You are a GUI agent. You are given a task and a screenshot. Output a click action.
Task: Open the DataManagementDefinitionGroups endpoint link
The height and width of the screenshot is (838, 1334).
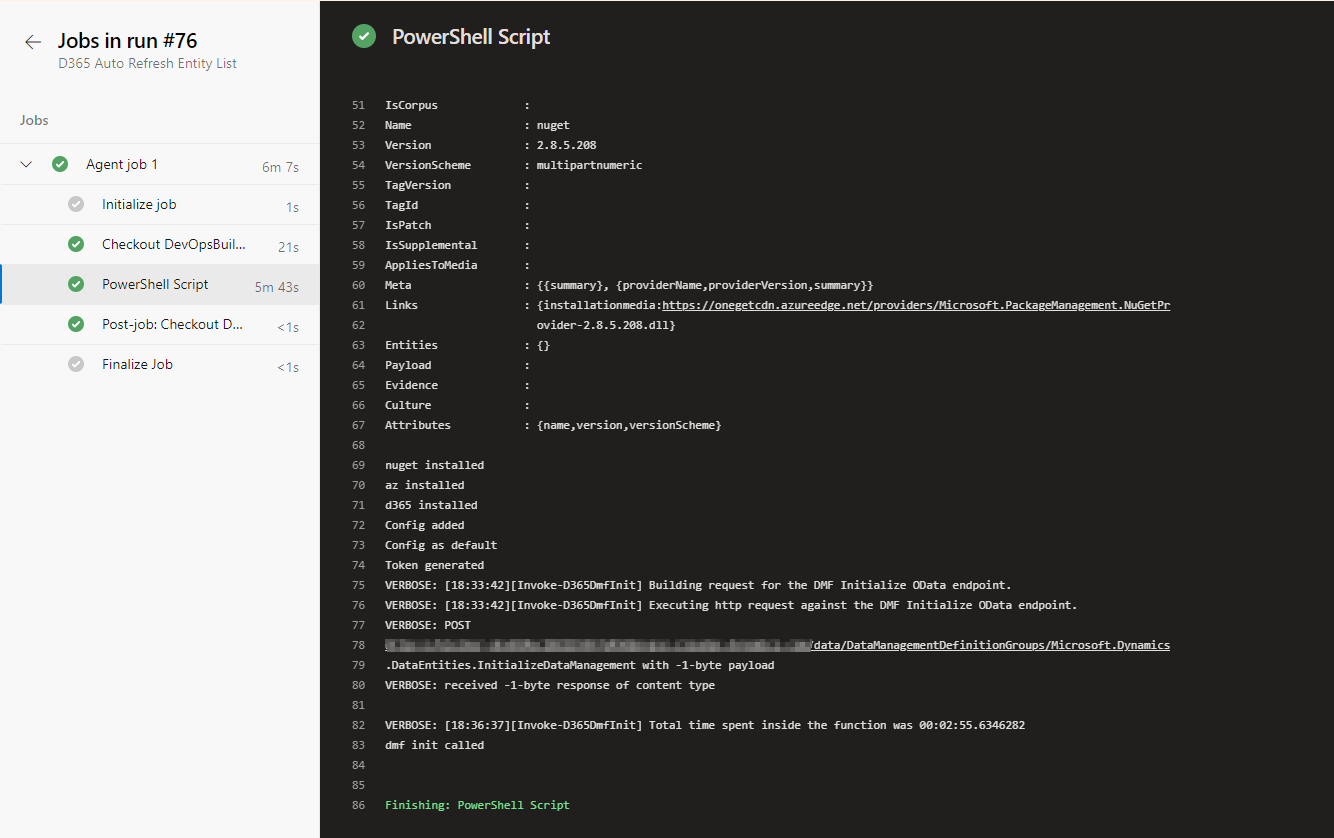click(x=990, y=645)
